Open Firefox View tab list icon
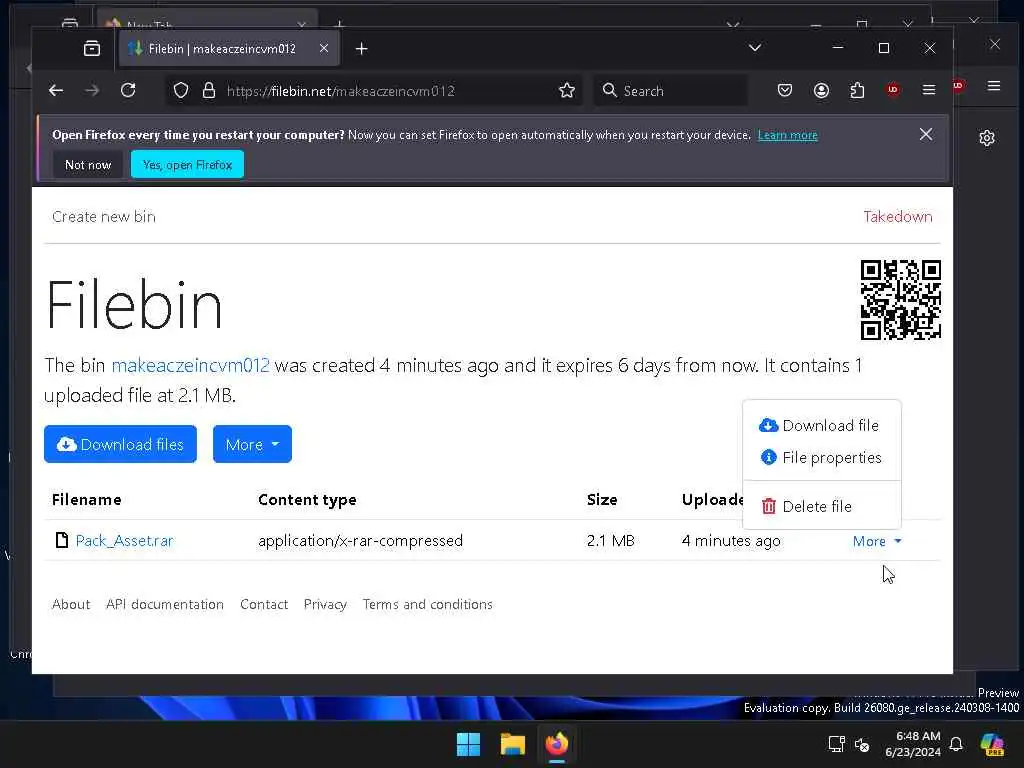The height and width of the screenshot is (768, 1024). (92, 48)
